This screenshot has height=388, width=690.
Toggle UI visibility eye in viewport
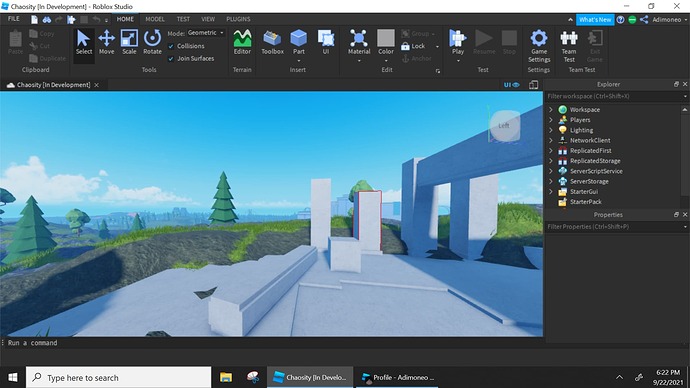(511, 84)
